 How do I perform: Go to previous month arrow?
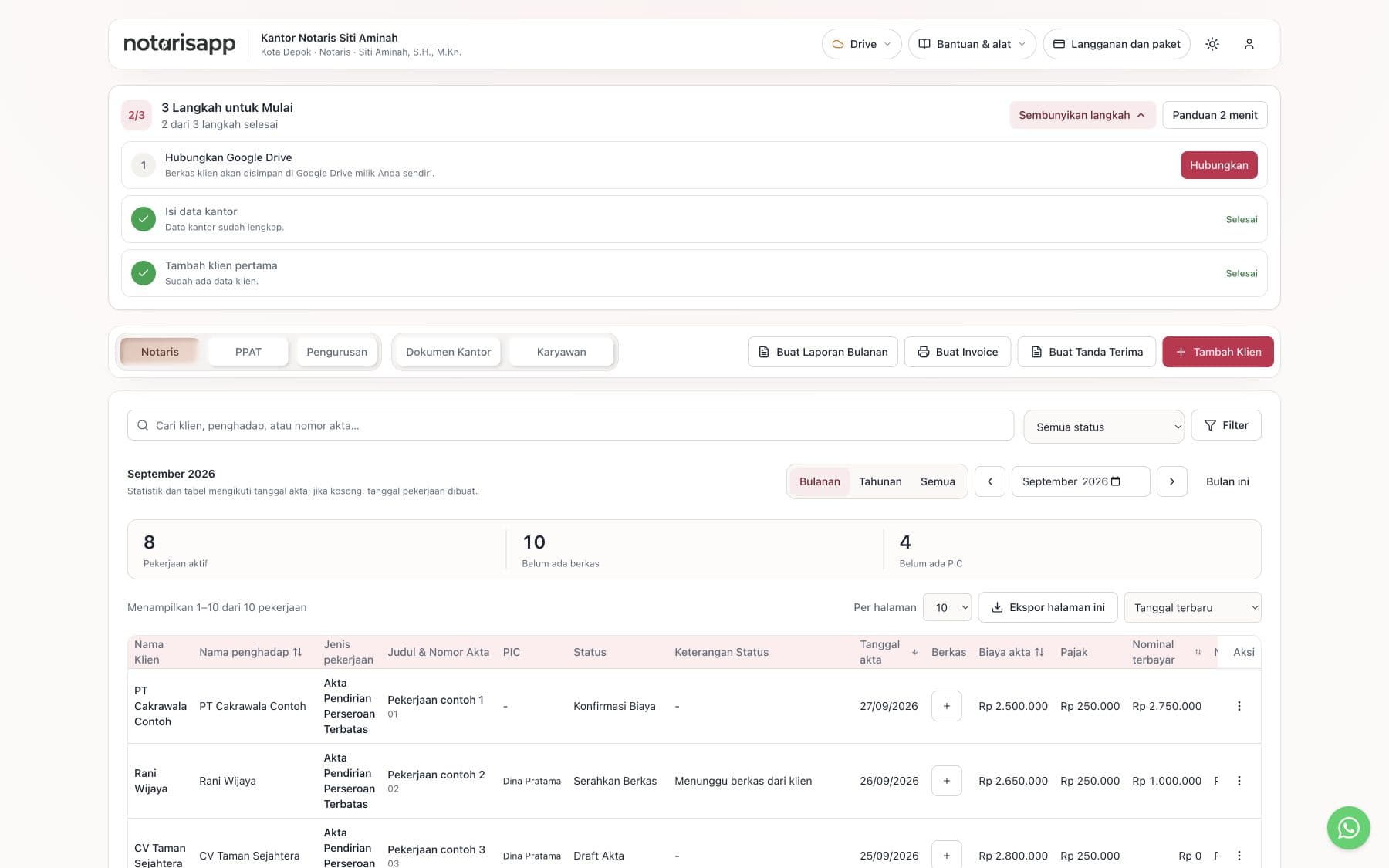[x=989, y=481]
